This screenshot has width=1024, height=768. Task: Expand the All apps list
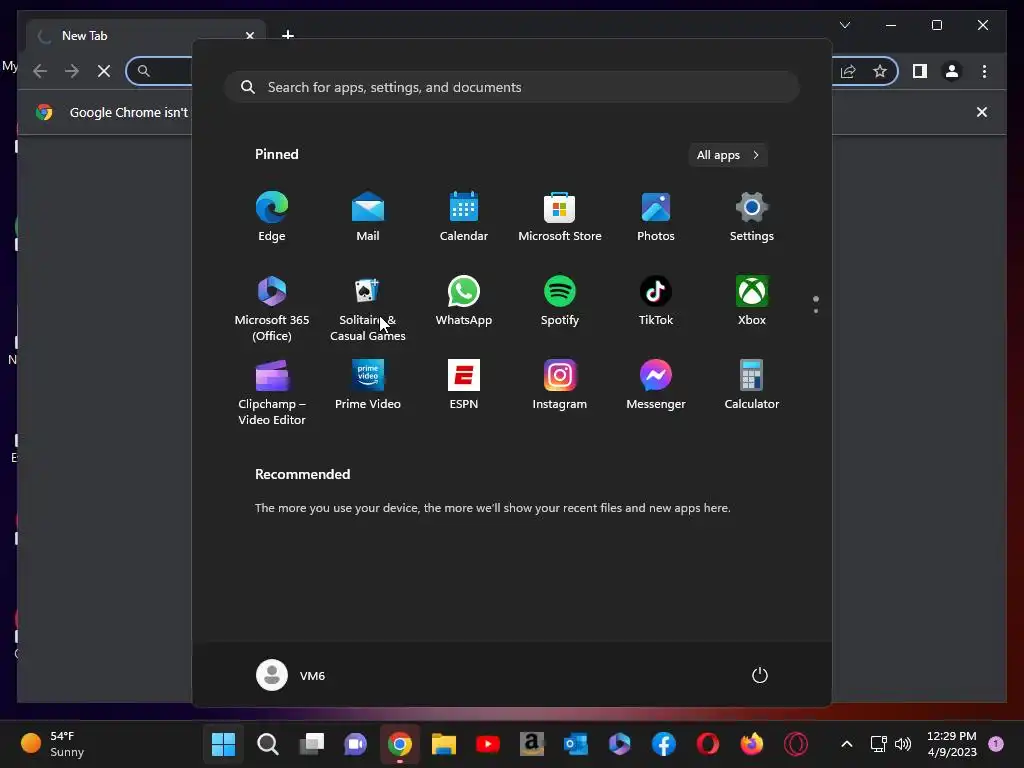point(728,155)
